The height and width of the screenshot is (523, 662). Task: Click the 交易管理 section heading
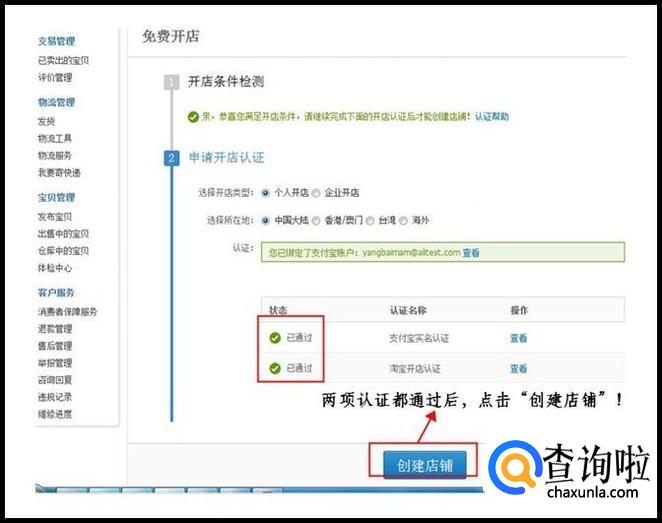tap(56, 41)
